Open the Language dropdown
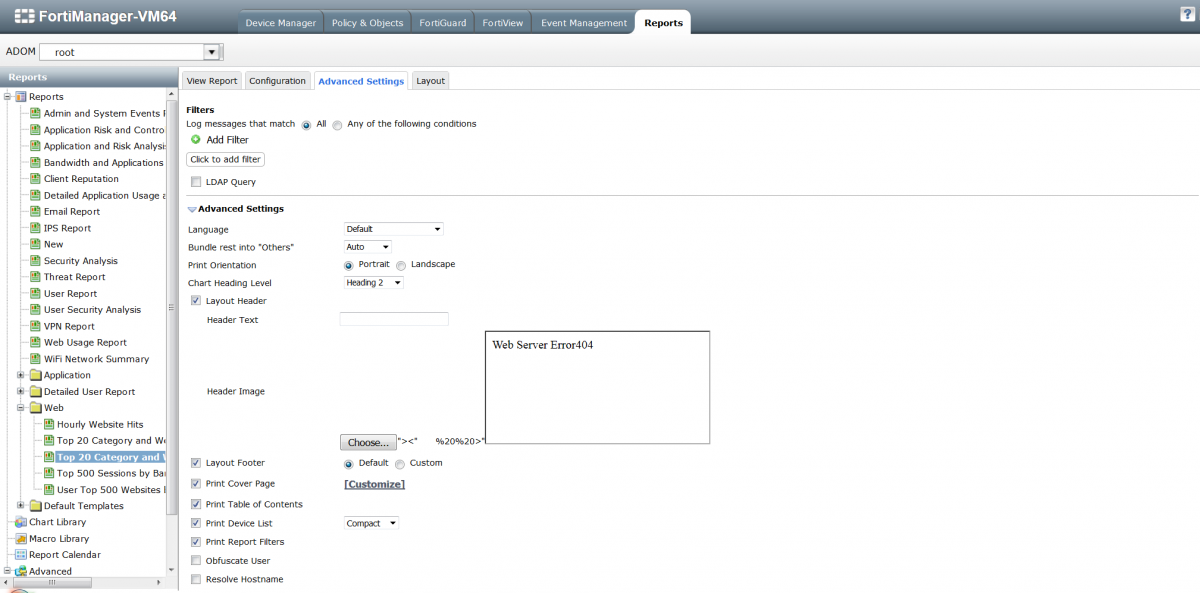Screen dimensions: 1200x593 click(393, 229)
